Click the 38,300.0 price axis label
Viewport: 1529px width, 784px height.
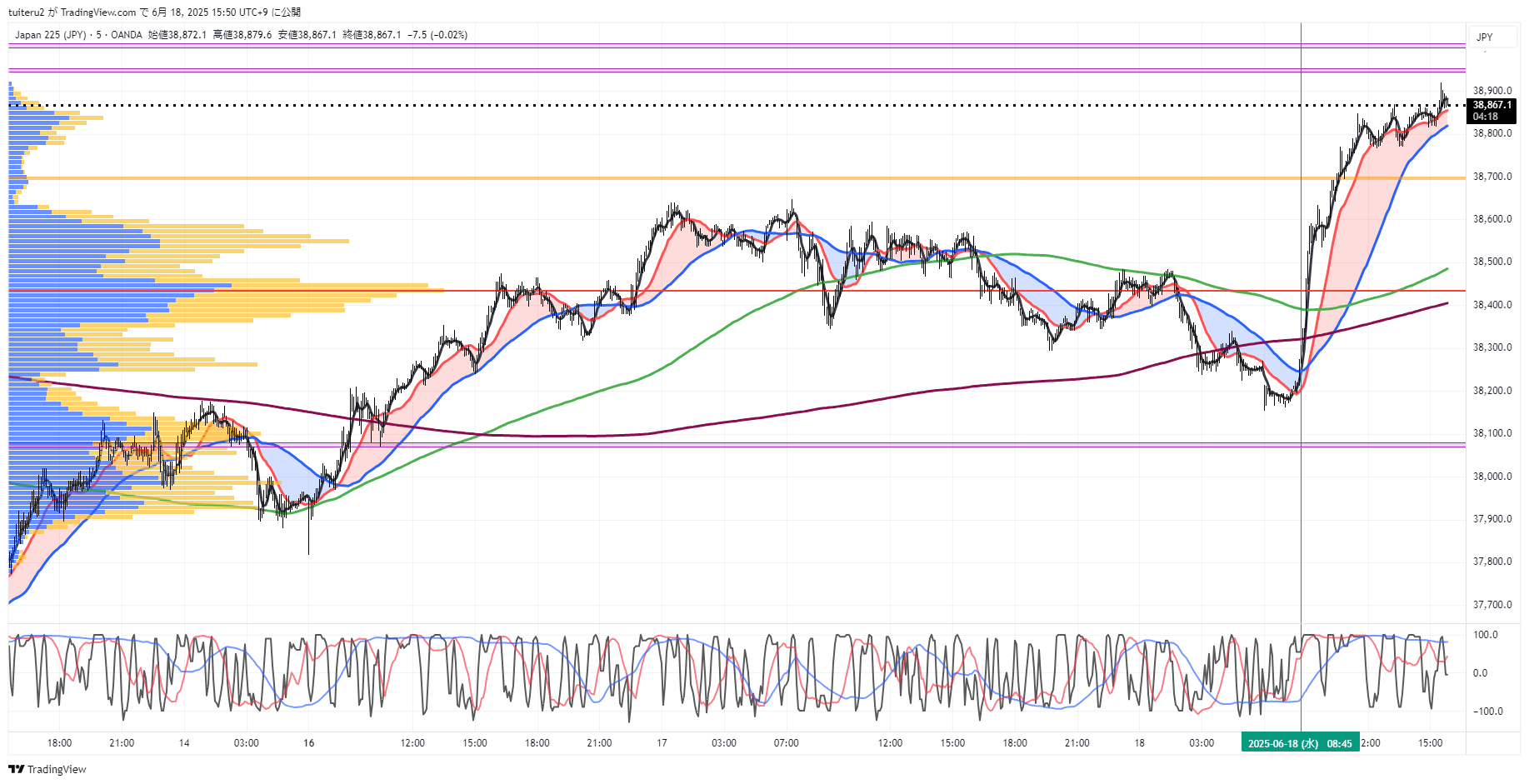tap(1492, 347)
